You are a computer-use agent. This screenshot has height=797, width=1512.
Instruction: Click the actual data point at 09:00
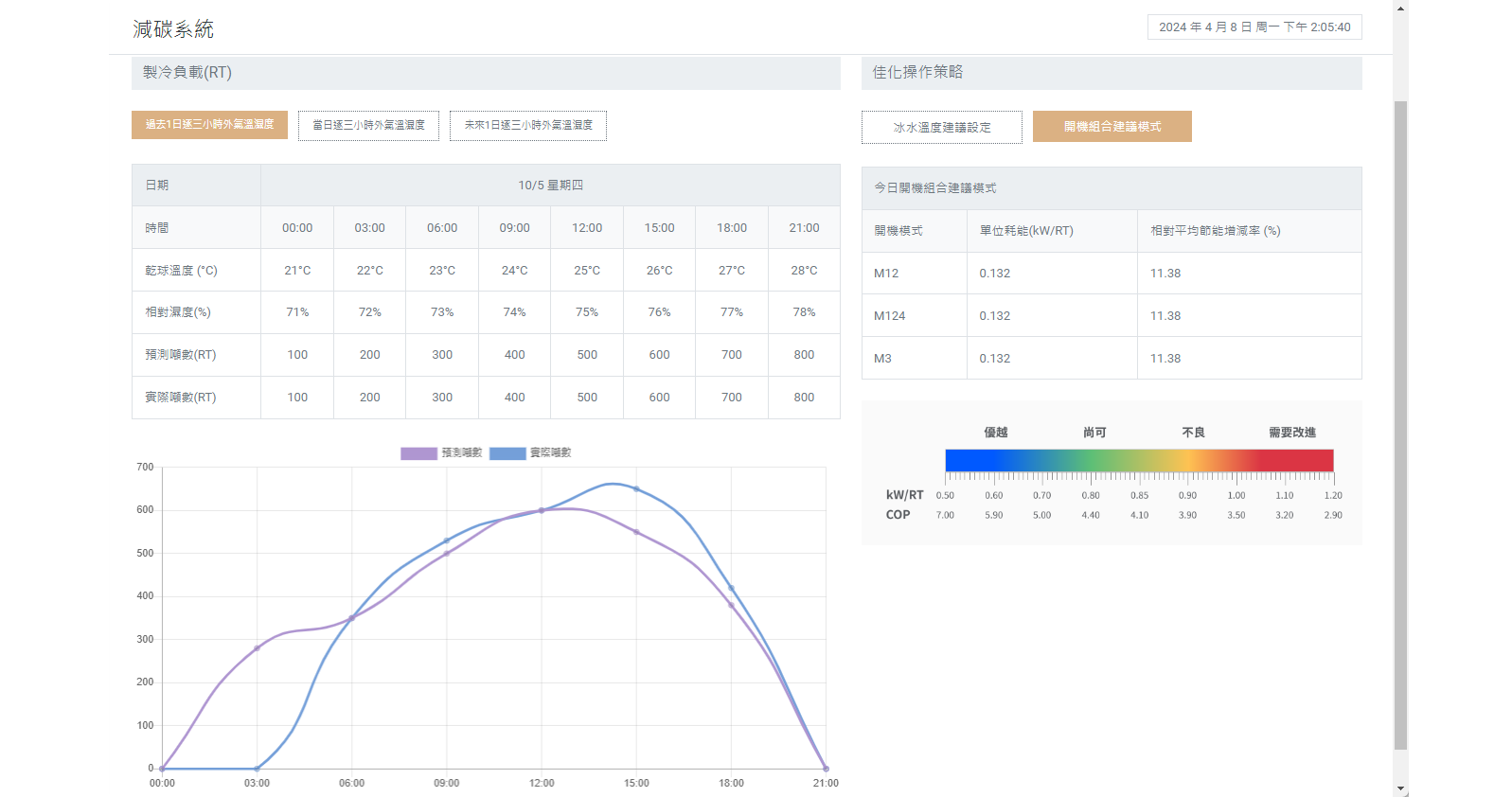pos(447,541)
